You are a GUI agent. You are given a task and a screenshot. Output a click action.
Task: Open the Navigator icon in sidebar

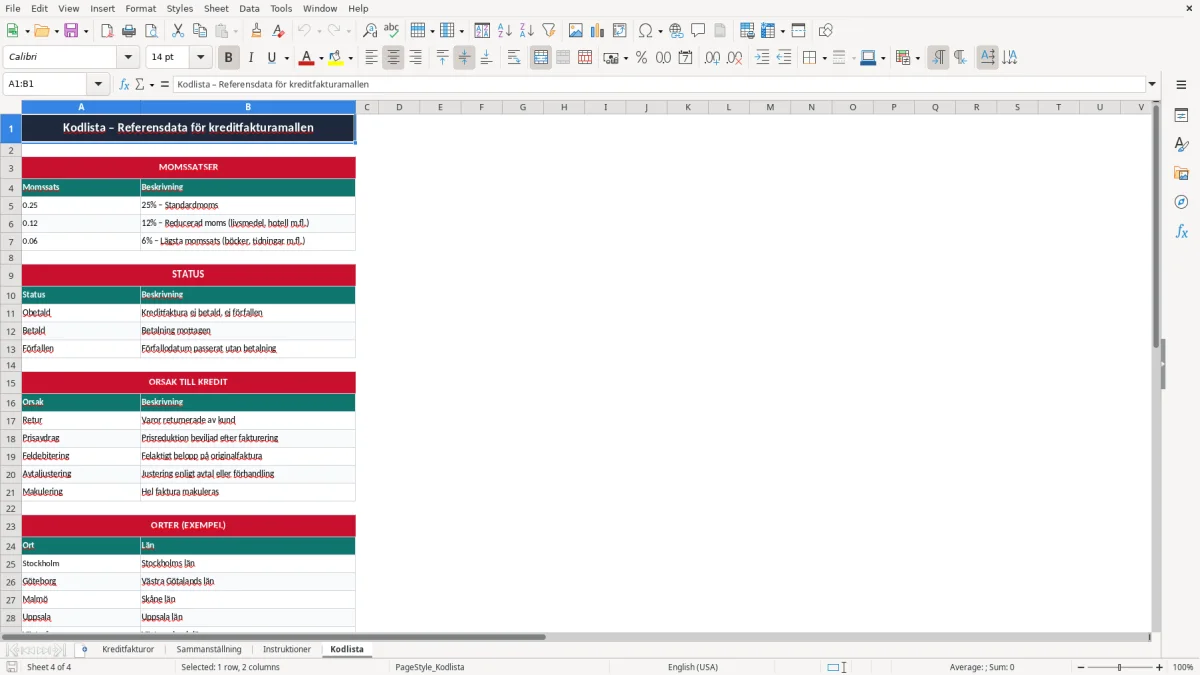point(1181,203)
